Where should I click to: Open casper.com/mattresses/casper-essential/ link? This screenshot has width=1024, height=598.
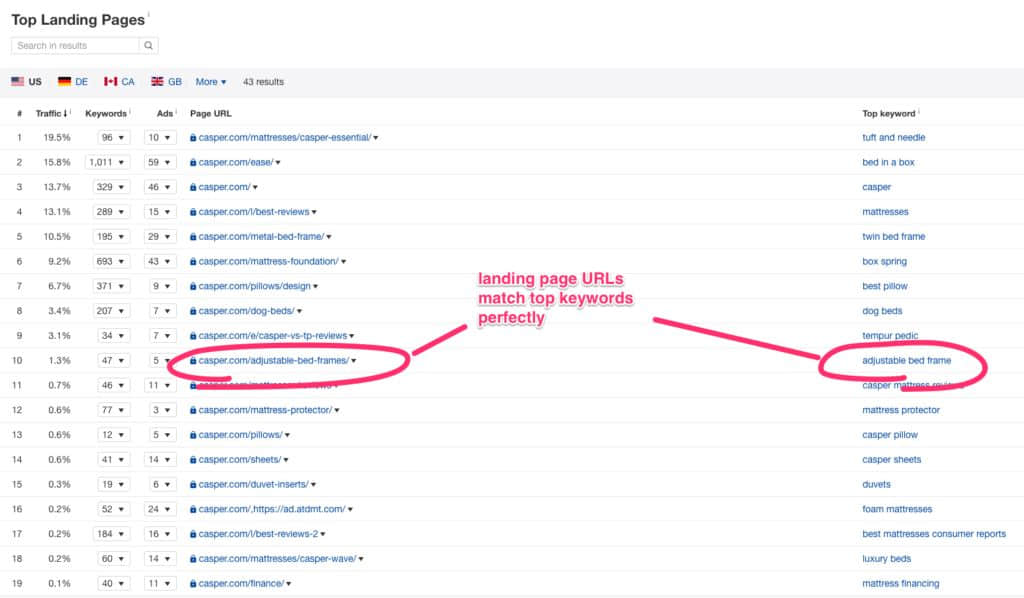coord(285,138)
